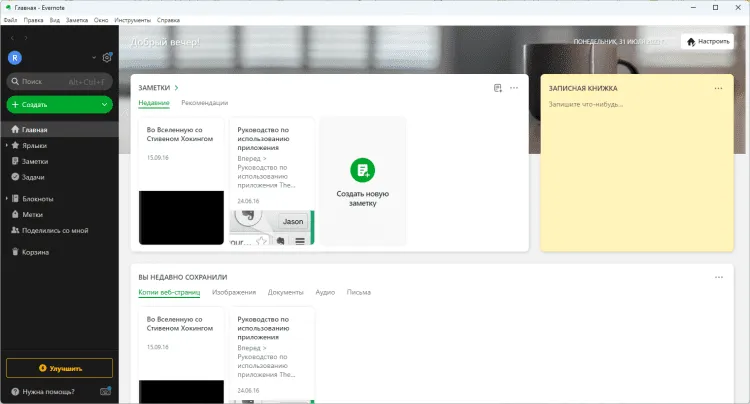Click new note icon in ЗАМЕТКИ widget header
750x404 pixels.
(498, 88)
